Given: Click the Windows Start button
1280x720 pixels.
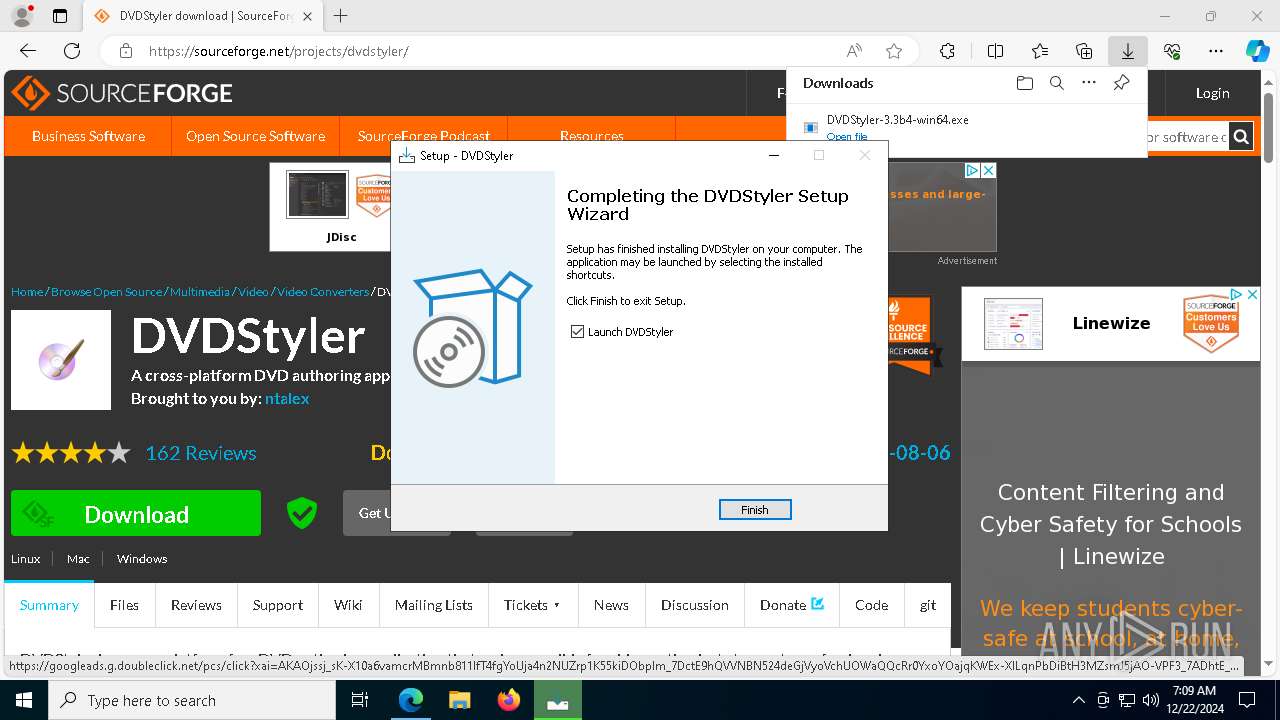Looking at the screenshot, I should pos(24,700).
